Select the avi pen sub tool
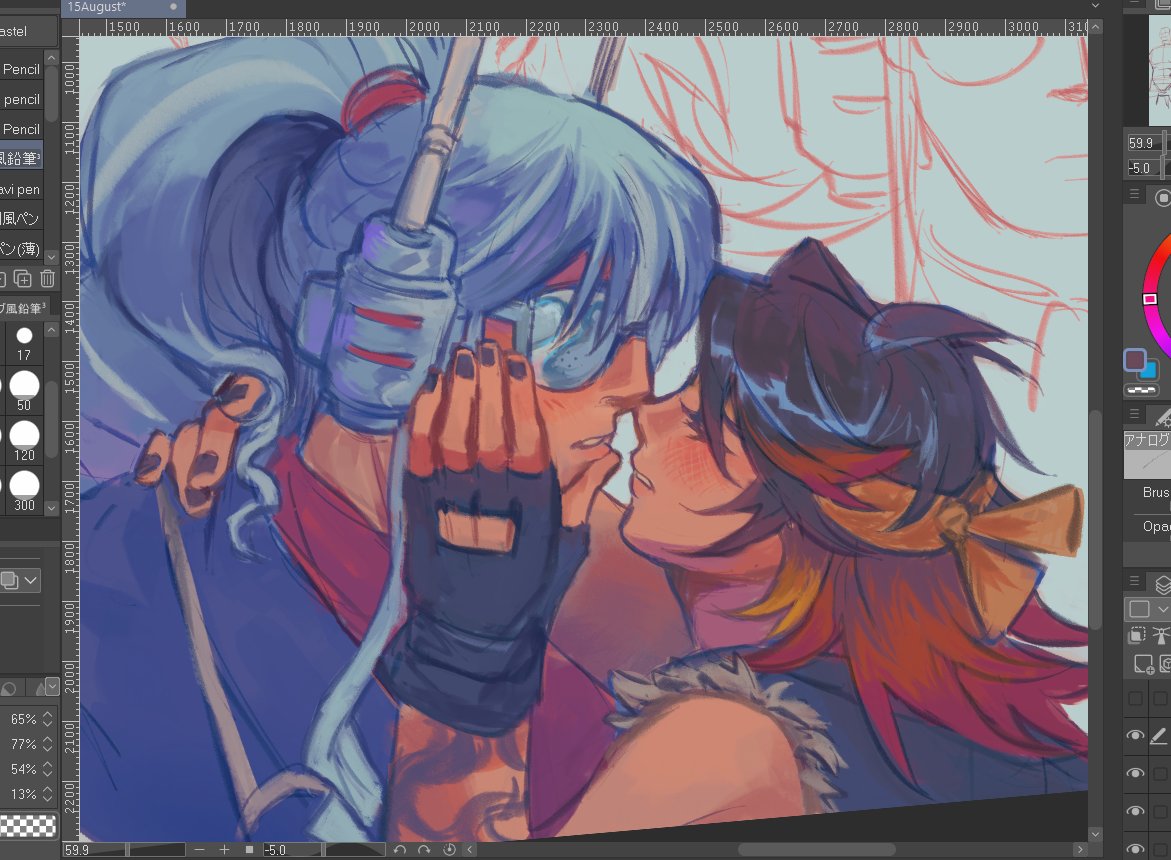Viewport: 1171px width, 860px height. [21, 189]
